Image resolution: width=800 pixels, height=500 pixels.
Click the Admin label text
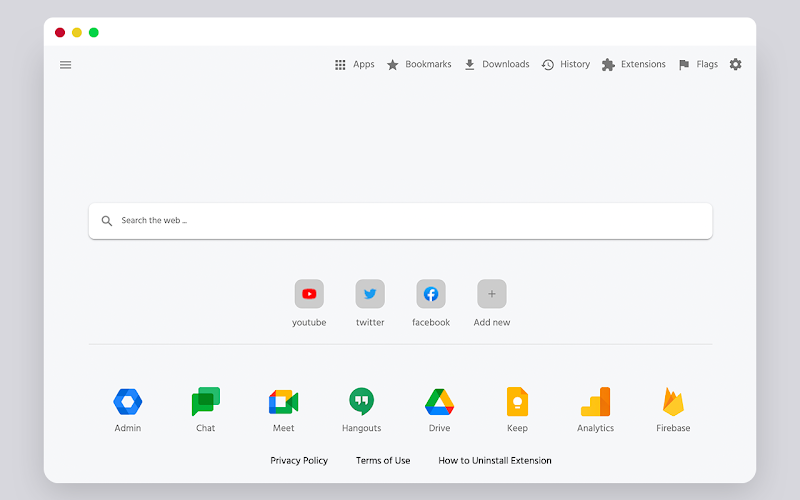[x=128, y=428]
